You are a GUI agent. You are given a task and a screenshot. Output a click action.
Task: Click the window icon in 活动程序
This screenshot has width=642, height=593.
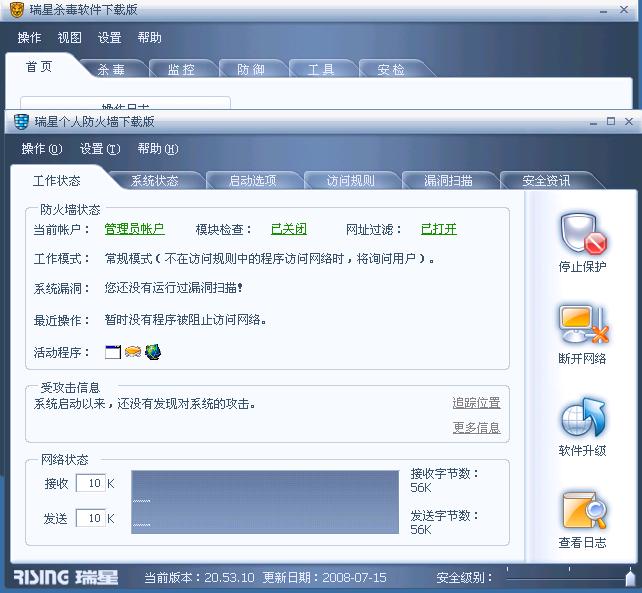[113, 352]
